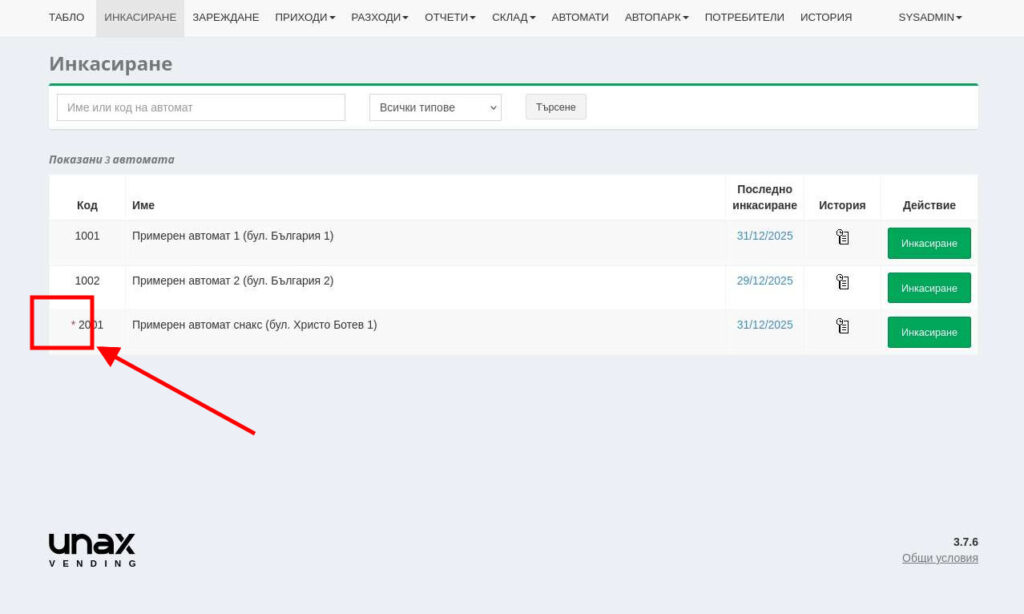Expand the ПРИХОДИ dropdown menu
The height and width of the screenshot is (614, 1024).
[x=305, y=18]
